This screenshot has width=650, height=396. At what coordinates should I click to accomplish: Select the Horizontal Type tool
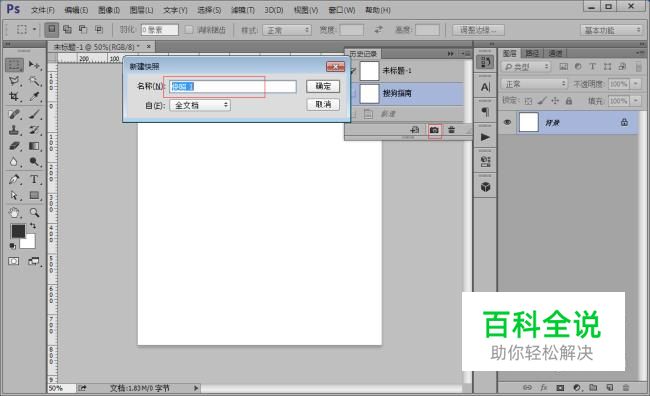[x=34, y=180]
